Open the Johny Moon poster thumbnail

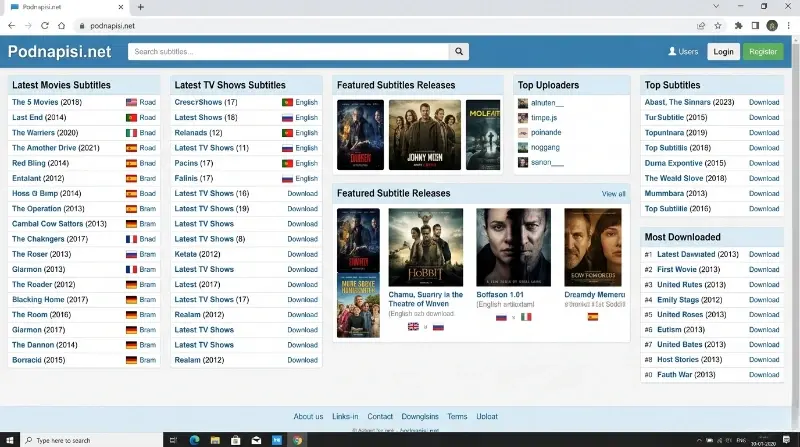(x=424, y=135)
